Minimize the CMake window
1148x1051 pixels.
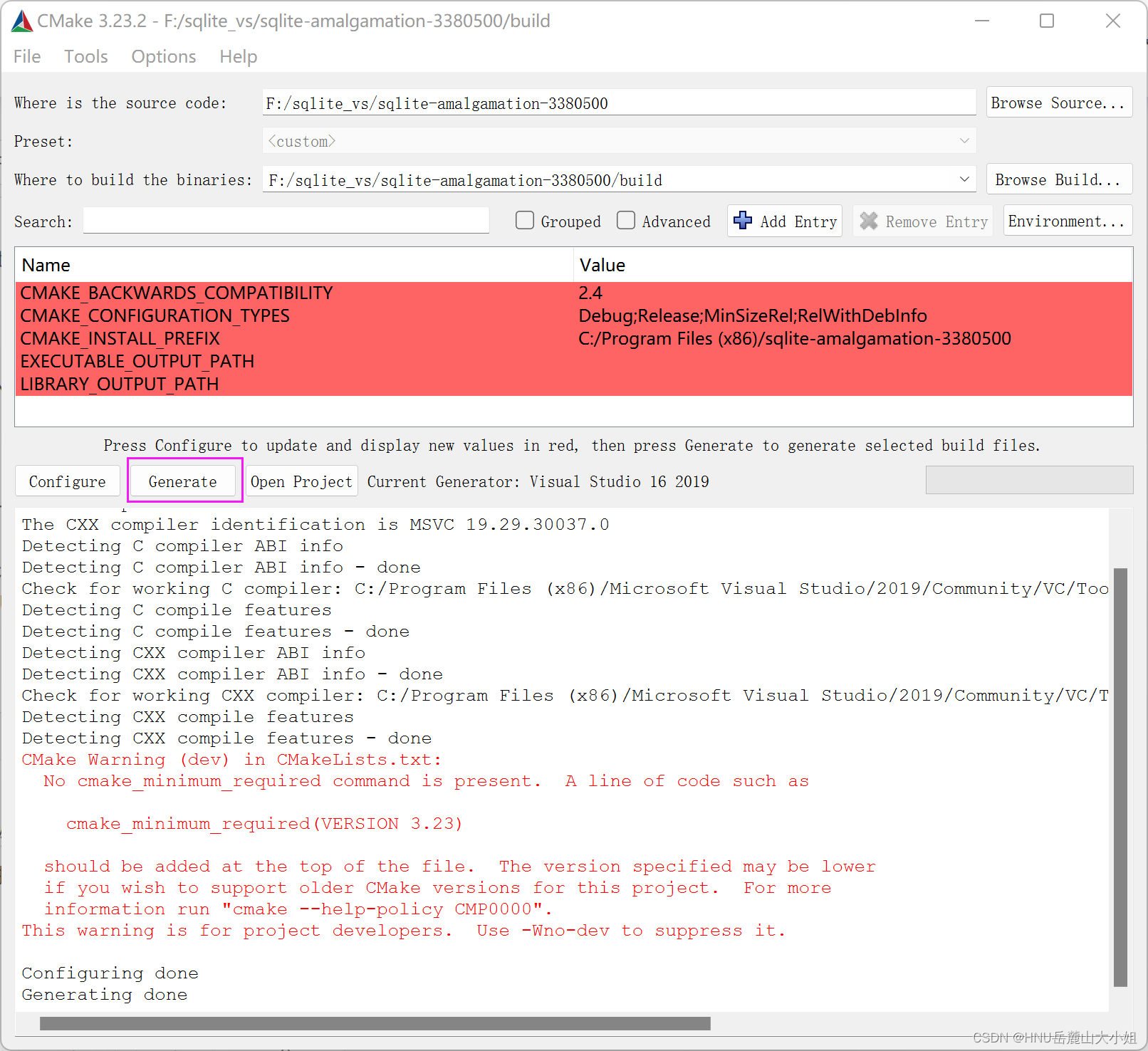click(x=982, y=21)
